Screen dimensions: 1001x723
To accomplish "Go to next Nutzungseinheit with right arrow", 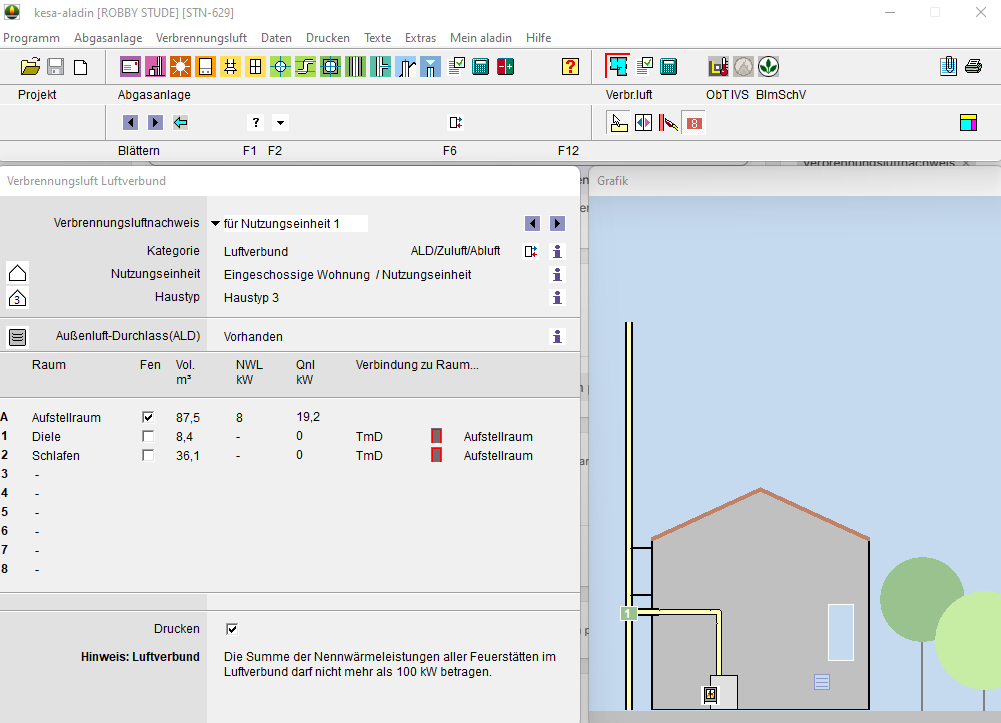I will 557,224.
